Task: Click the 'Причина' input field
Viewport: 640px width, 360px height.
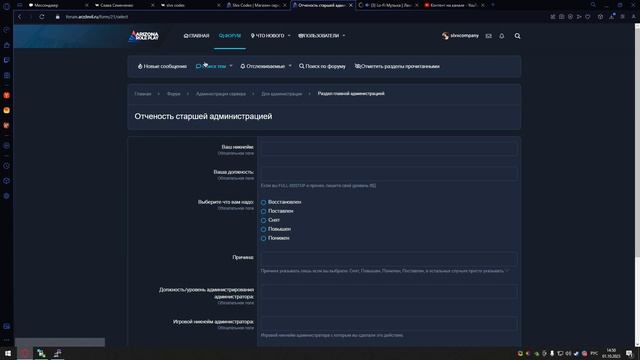Action: pyautogui.click(x=389, y=259)
